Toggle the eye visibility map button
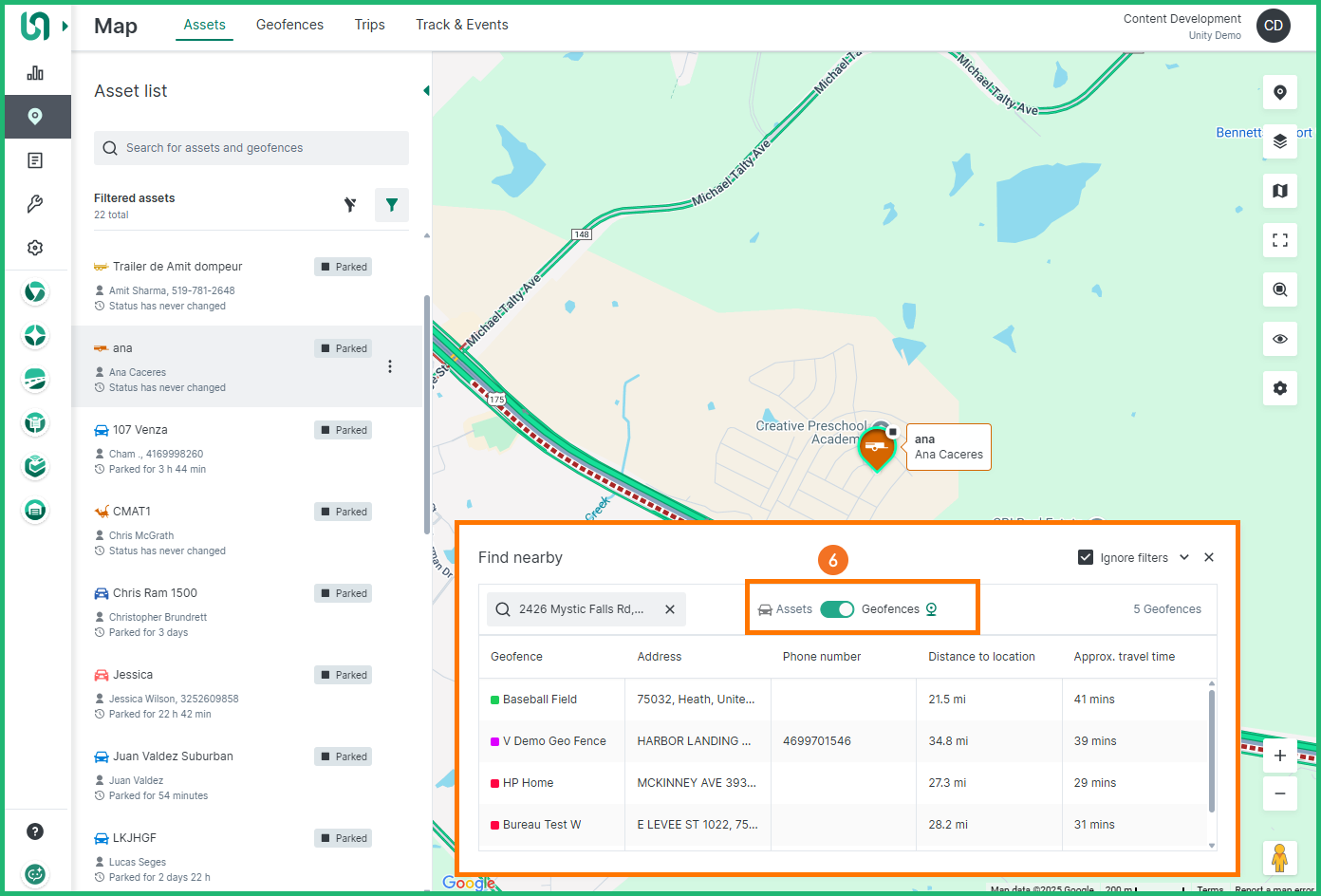 point(1279,339)
